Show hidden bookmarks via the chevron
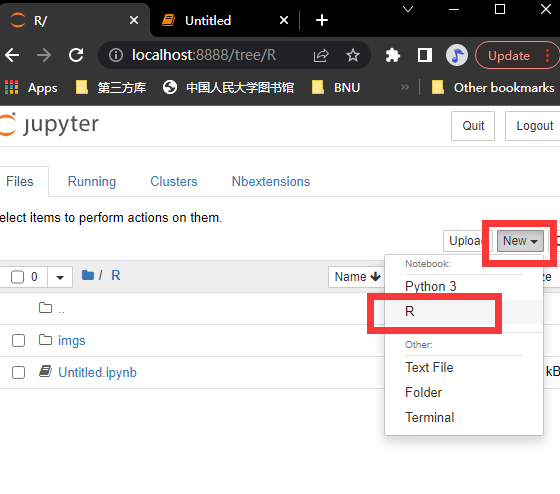 click(405, 87)
